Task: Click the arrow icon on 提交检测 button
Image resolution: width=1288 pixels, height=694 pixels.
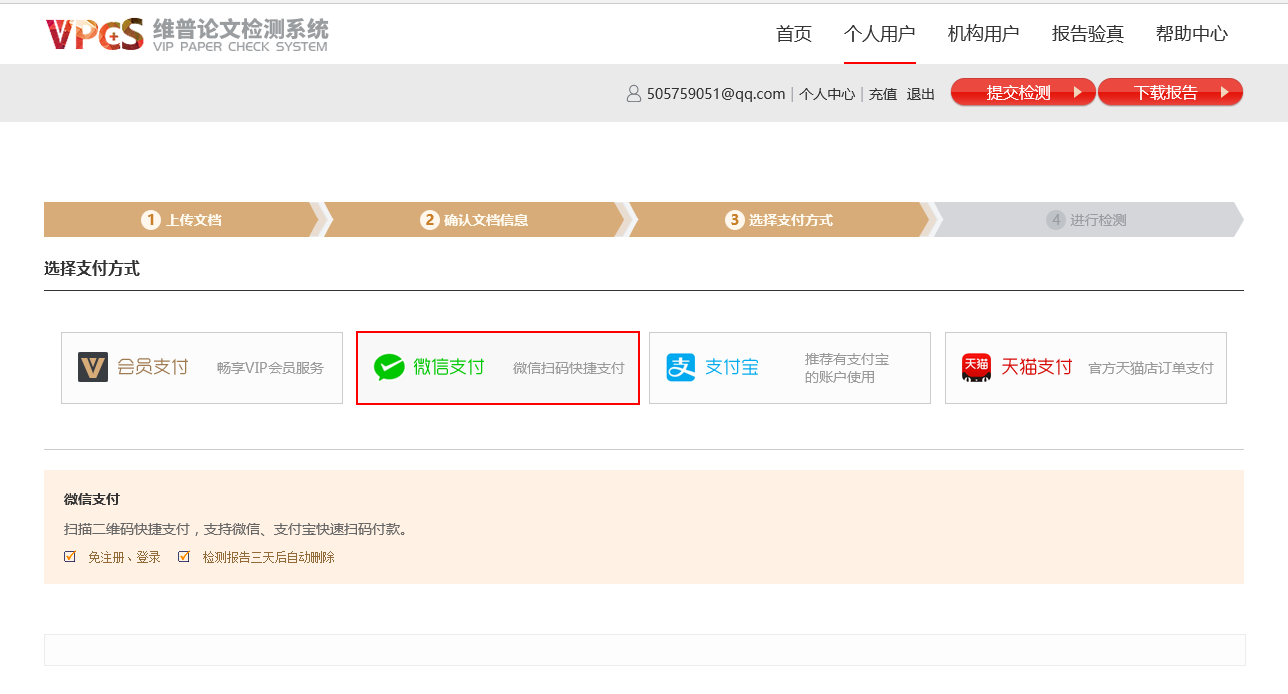Action: click(x=1078, y=92)
